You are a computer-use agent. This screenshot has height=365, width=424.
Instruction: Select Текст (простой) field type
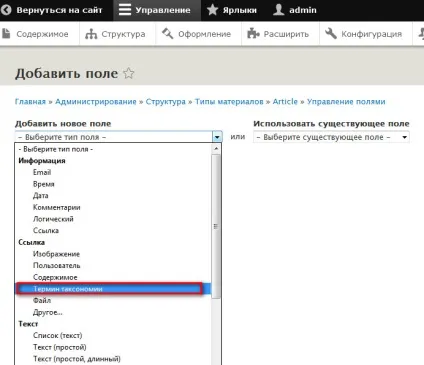pyautogui.click(x=60, y=347)
